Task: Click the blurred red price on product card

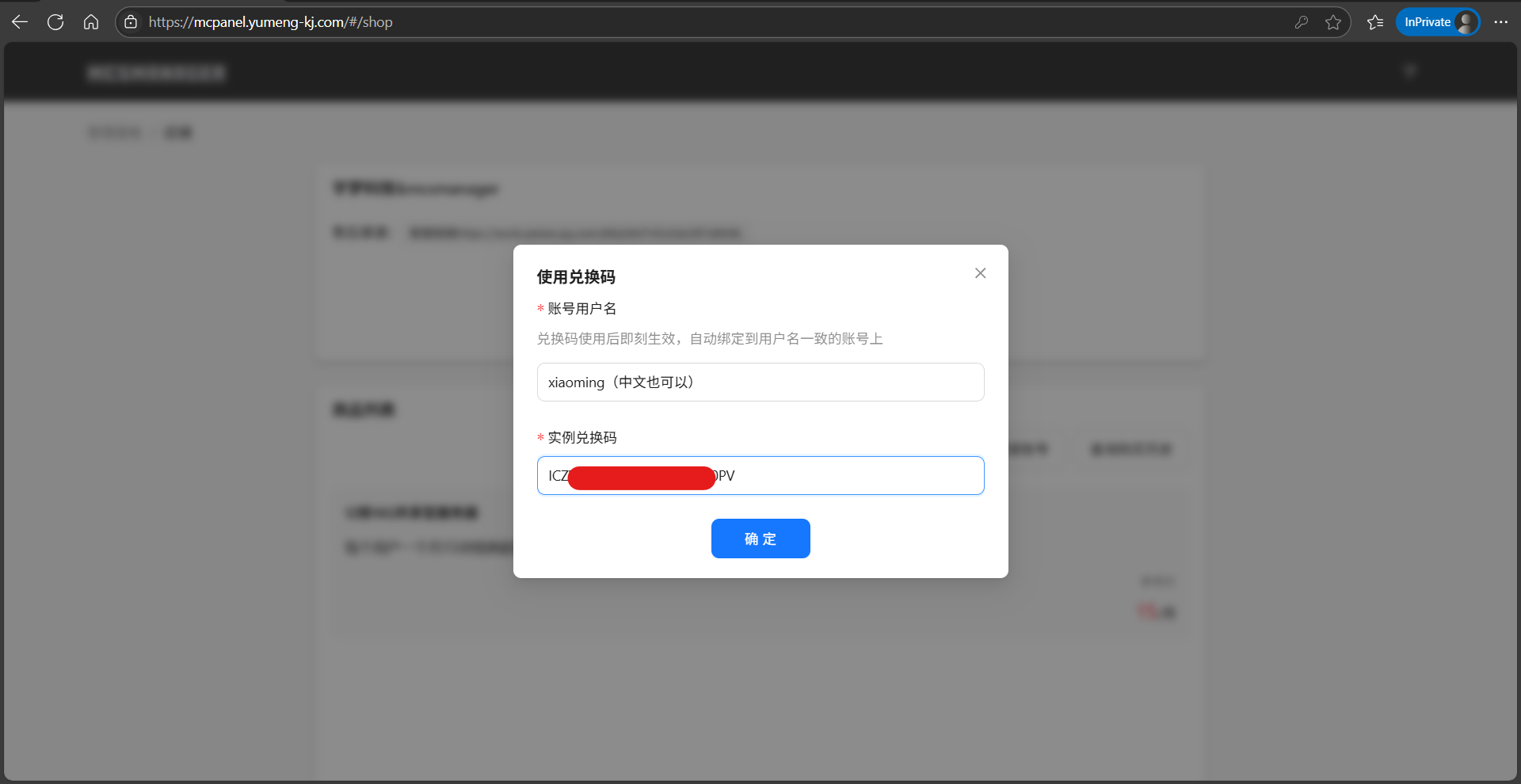Action: 1157,611
